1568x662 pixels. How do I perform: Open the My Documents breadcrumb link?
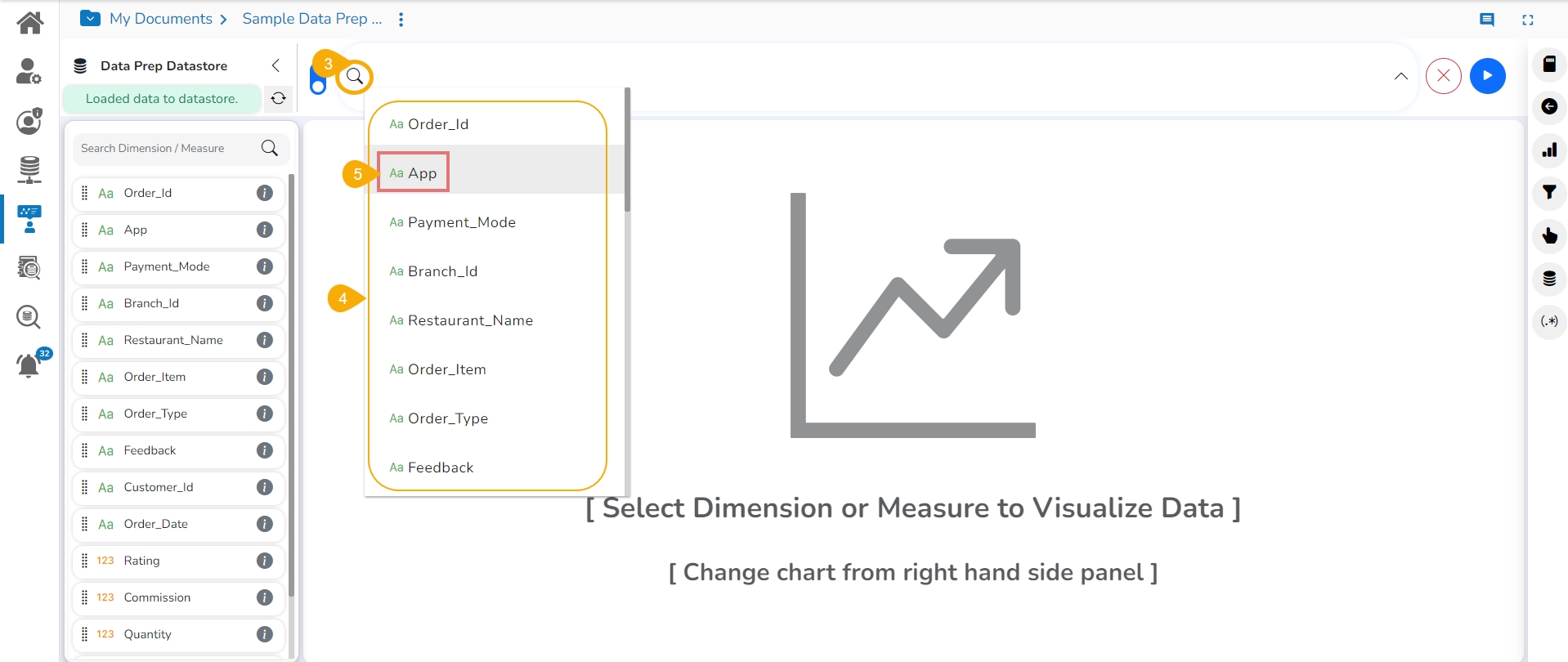pos(161,19)
